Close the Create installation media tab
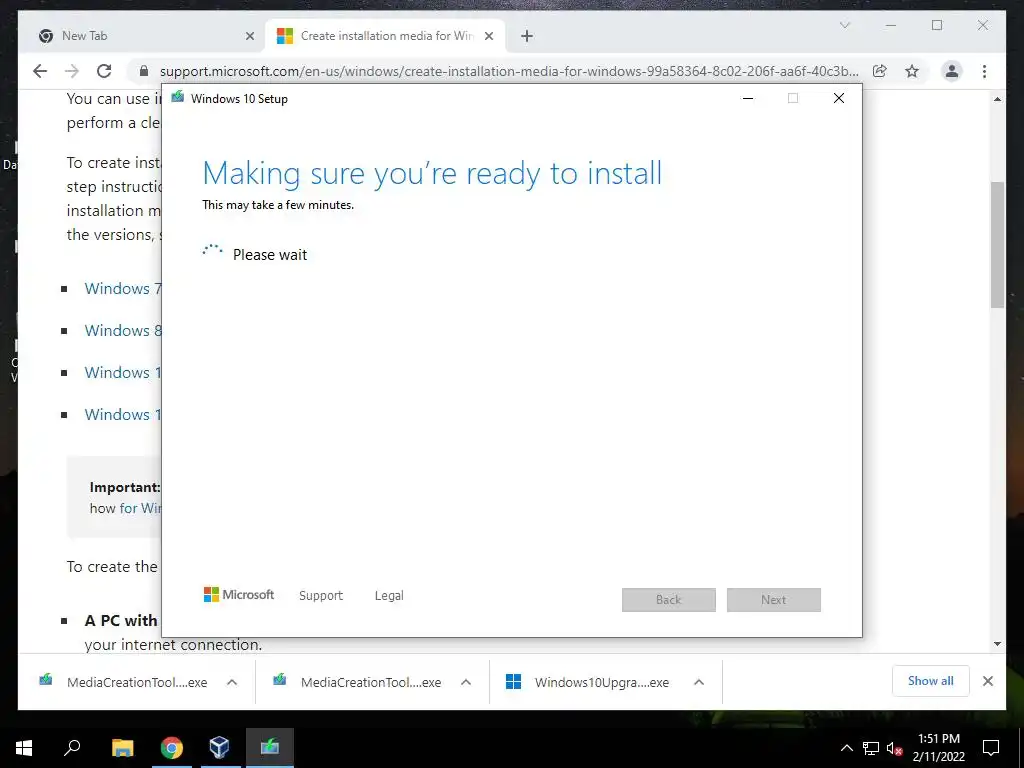 click(x=488, y=36)
